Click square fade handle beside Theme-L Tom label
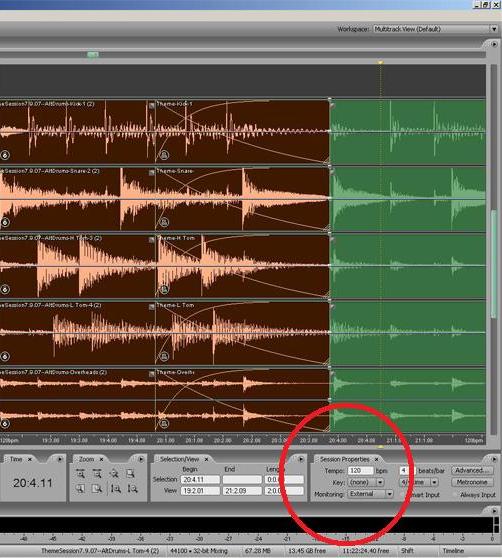The height and width of the screenshot is (558, 502). [x=152, y=306]
